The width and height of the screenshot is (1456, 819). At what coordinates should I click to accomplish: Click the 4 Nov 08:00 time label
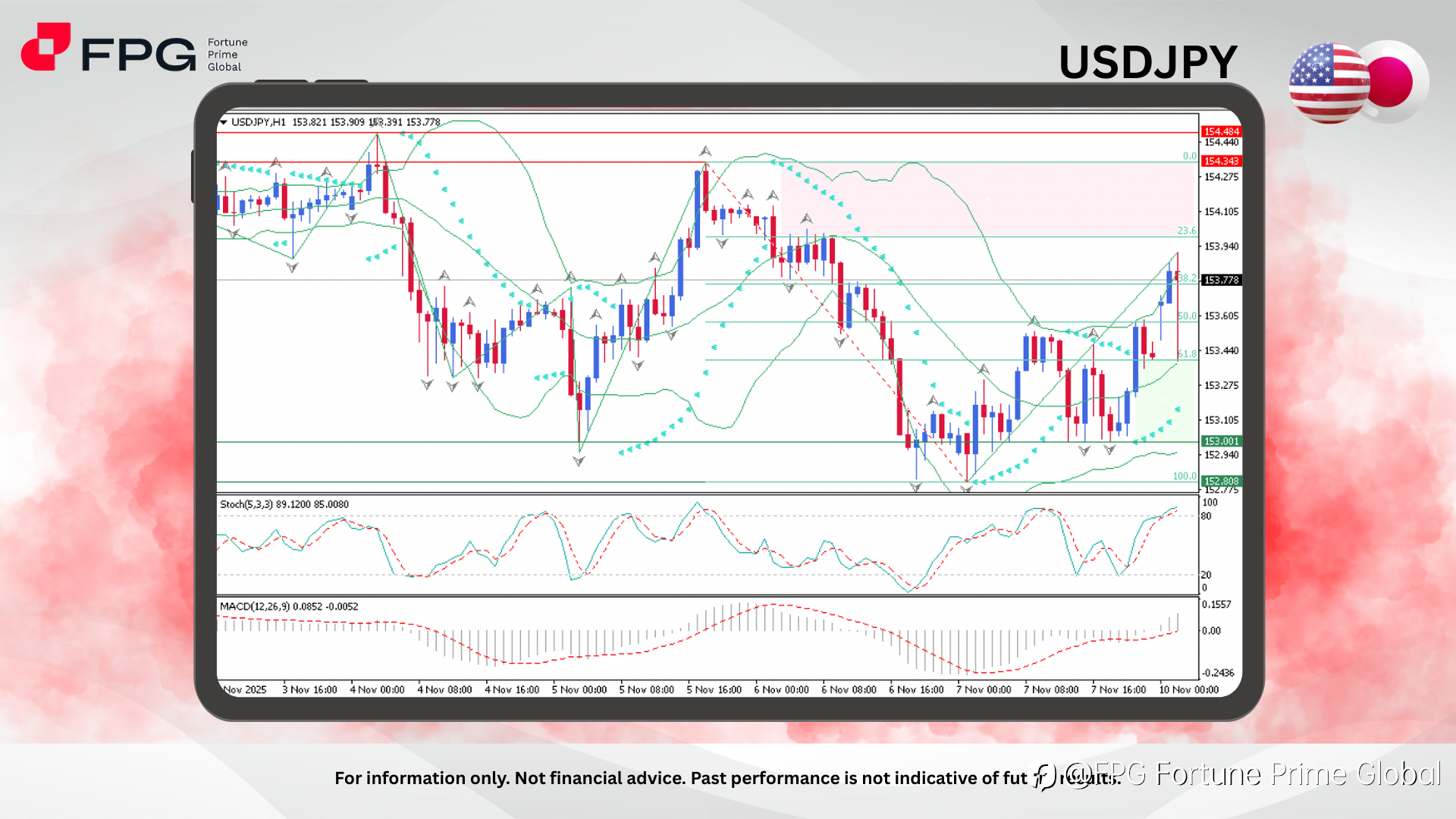(444, 690)
